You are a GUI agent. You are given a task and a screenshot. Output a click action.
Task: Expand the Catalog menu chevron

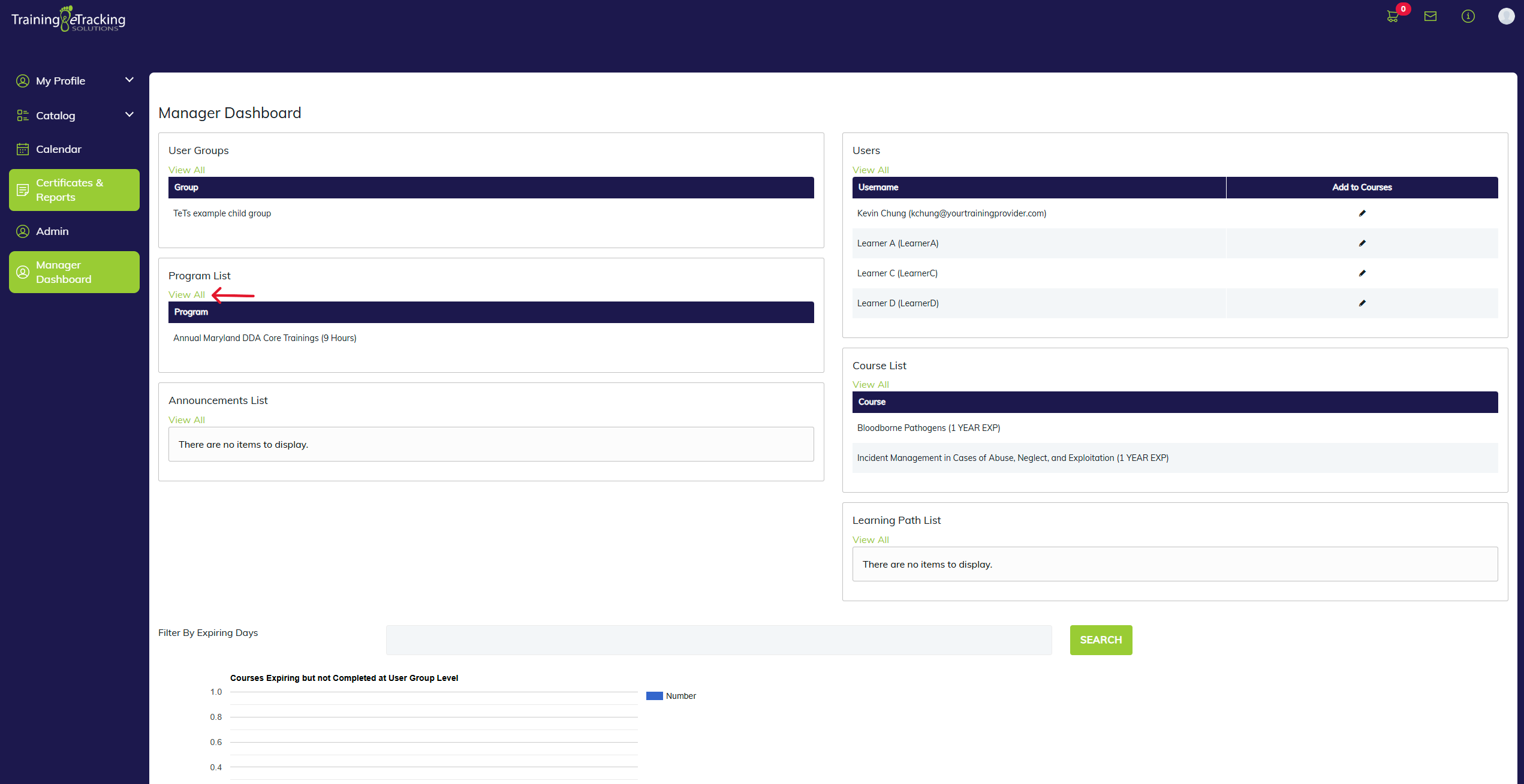pyautogui.click(x=129, y=114)
